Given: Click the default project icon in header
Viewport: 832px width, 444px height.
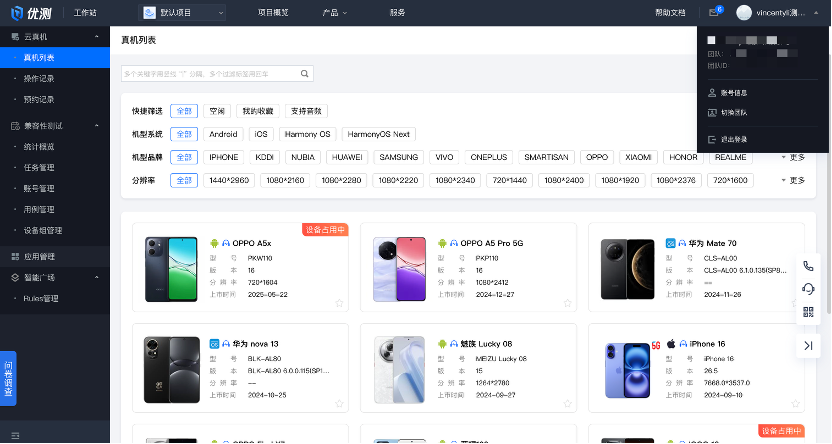Looking at the screenshot, I should pos(150,13).
